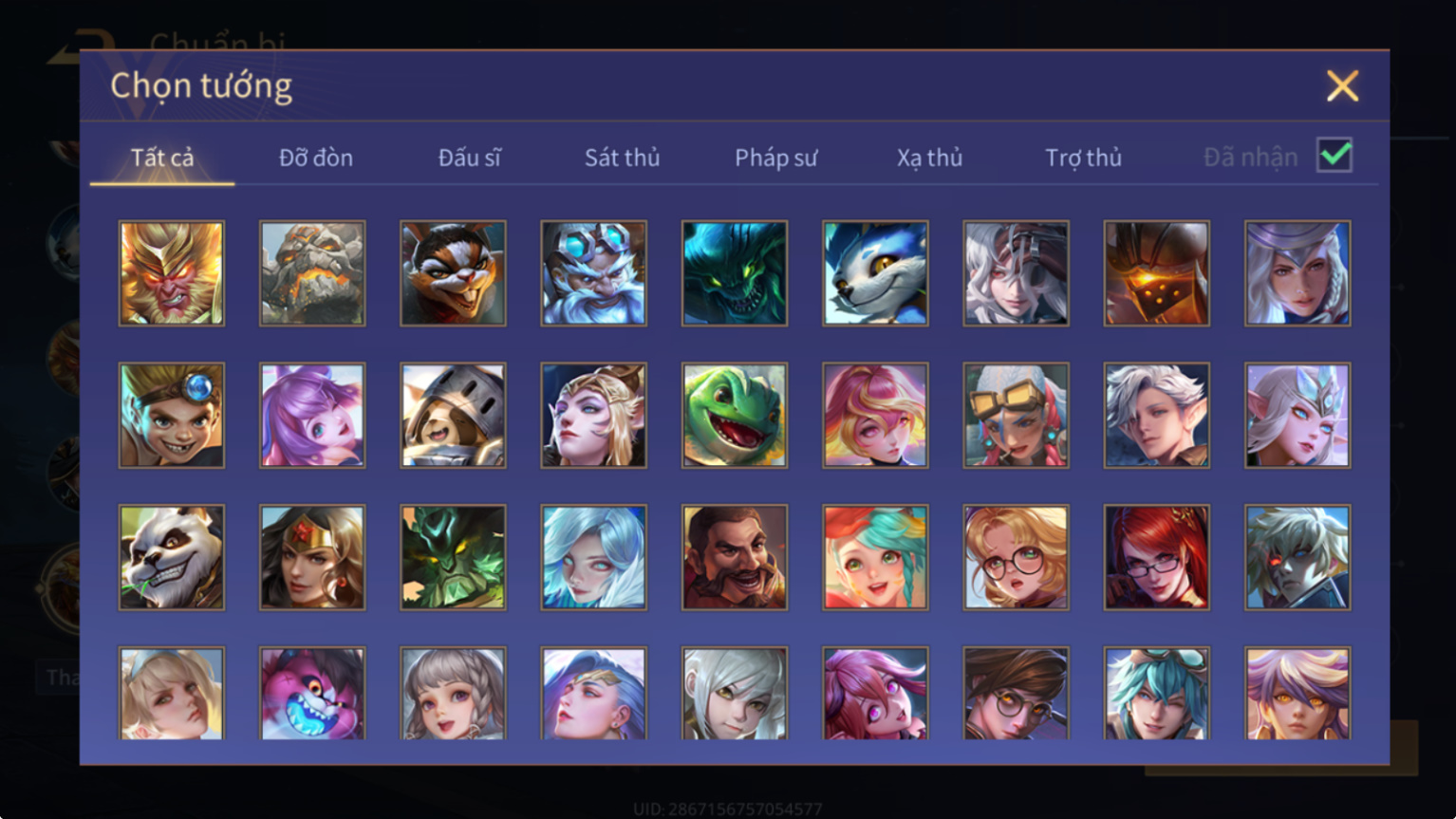Show the Pháp sư heroes tab
The height and width of the screenshot is (819, 1456).
tap(775, 158)
